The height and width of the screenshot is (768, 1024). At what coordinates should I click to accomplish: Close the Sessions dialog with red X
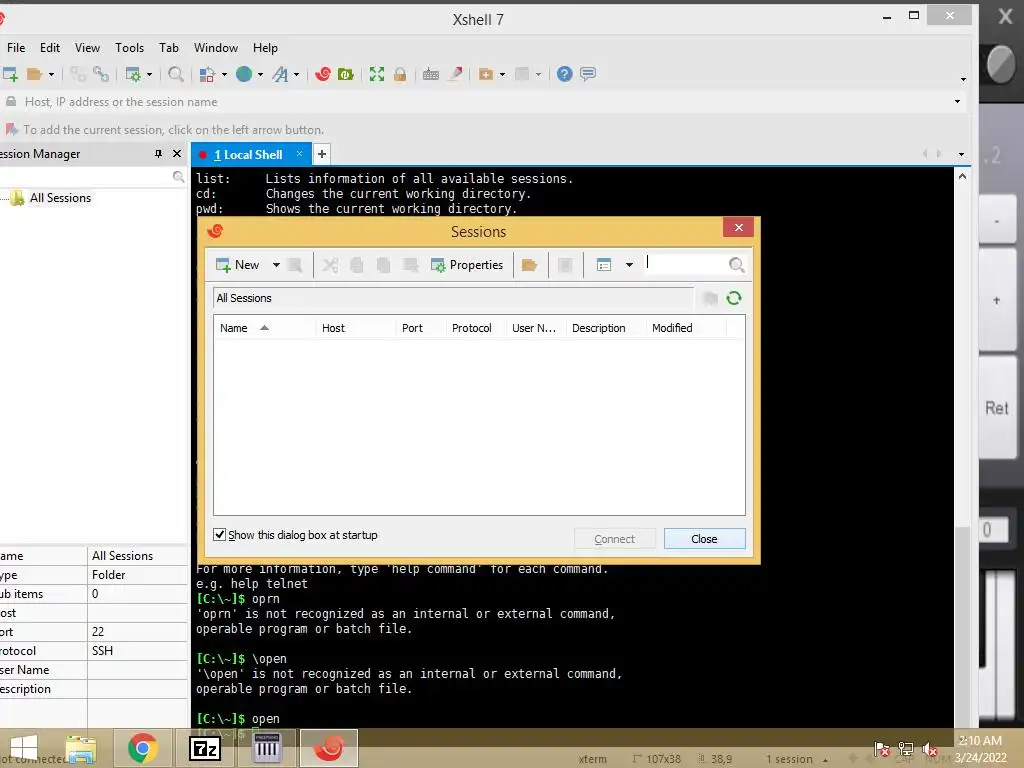pyautogui.click(x=739, y=227)
